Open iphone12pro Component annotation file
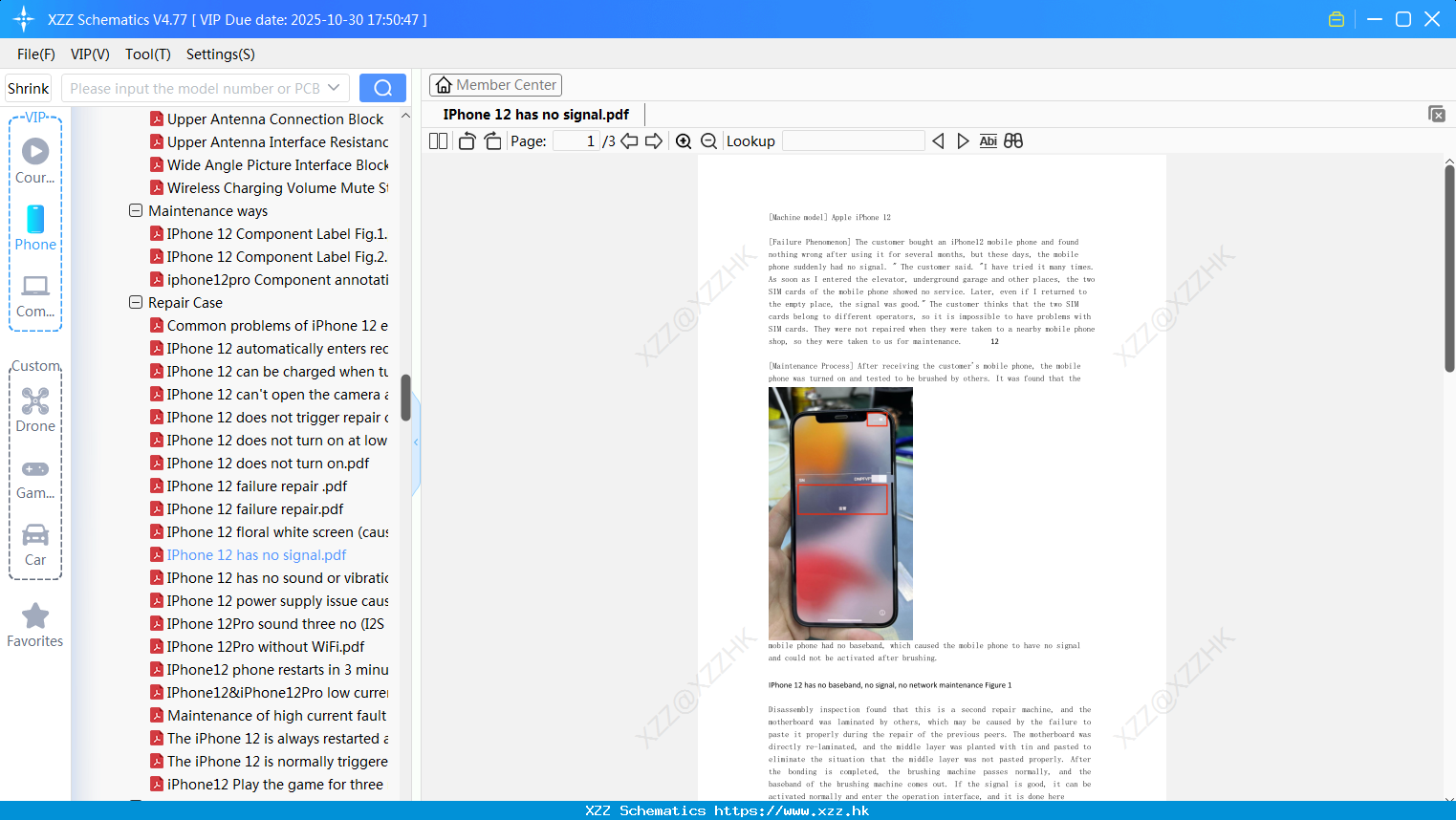 (x=270, y=279)
